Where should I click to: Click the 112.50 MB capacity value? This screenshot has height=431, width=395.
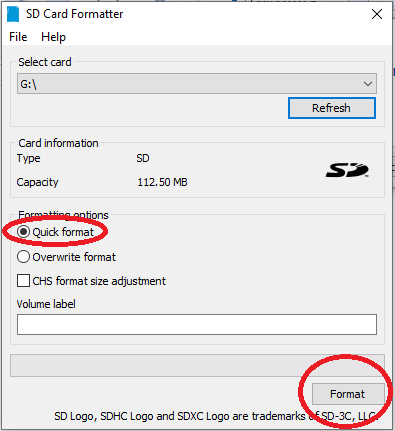tap(162, 182)
